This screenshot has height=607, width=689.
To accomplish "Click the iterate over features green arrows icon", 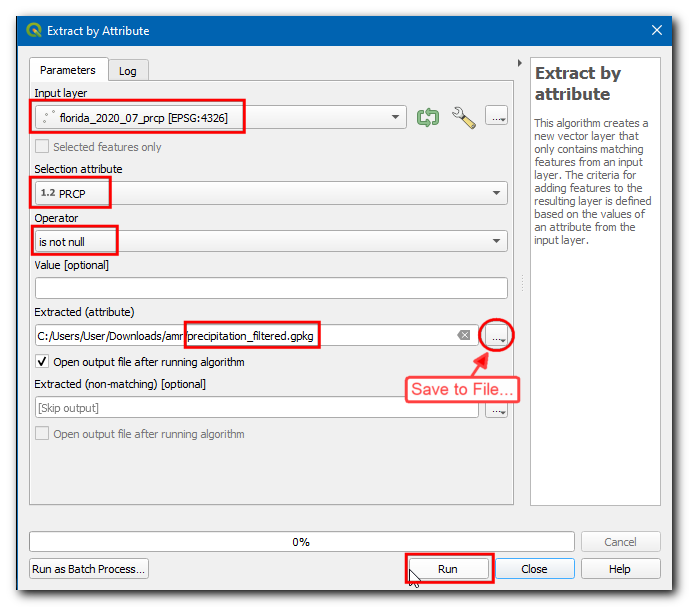I will (428, 117).
